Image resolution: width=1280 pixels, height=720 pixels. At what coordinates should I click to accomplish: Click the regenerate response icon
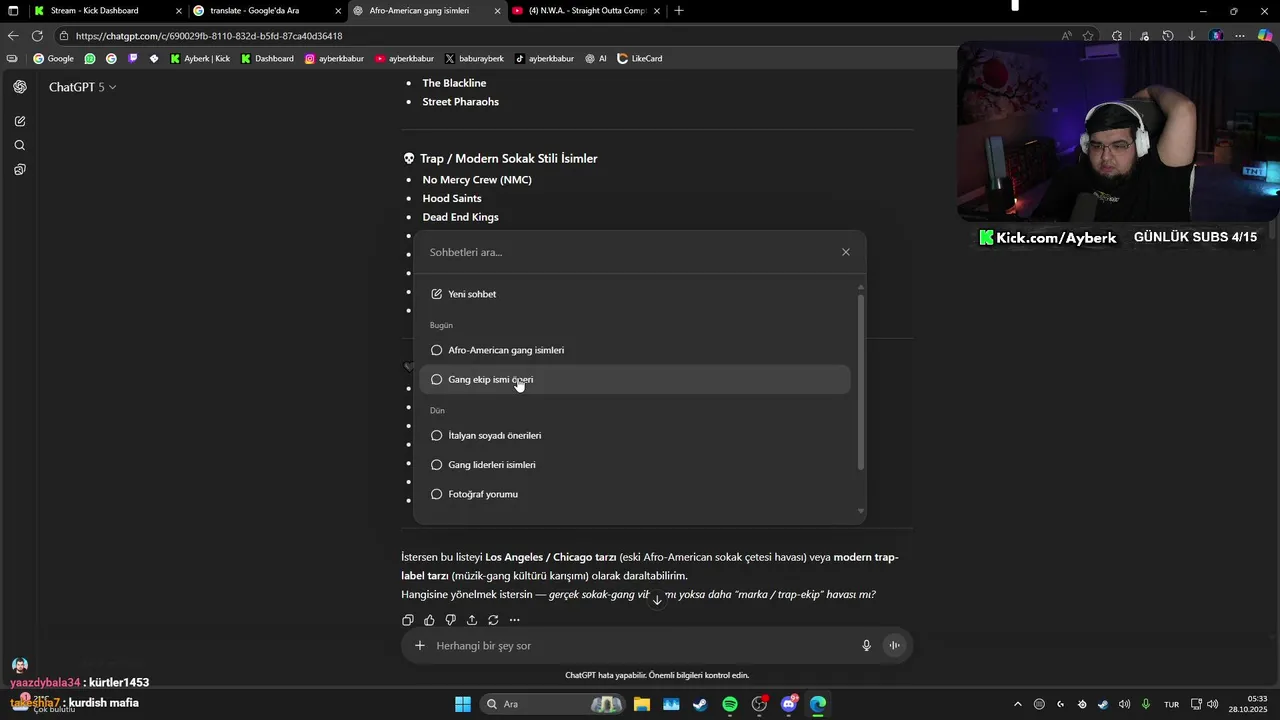point(493,620)
